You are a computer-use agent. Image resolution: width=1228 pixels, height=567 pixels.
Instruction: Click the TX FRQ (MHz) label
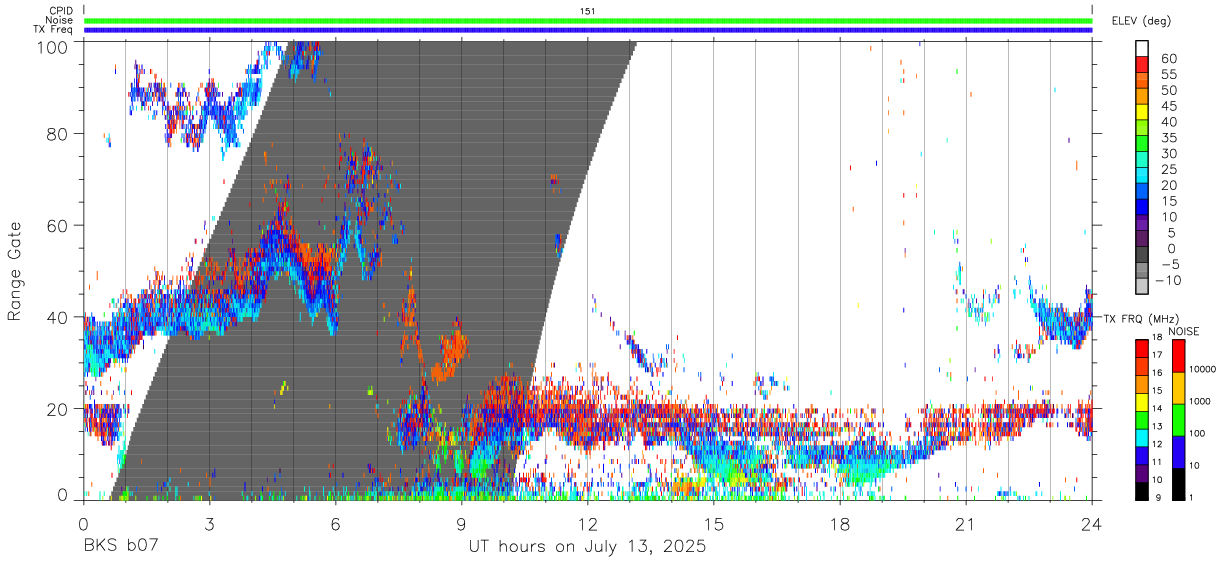[1141, 319]
